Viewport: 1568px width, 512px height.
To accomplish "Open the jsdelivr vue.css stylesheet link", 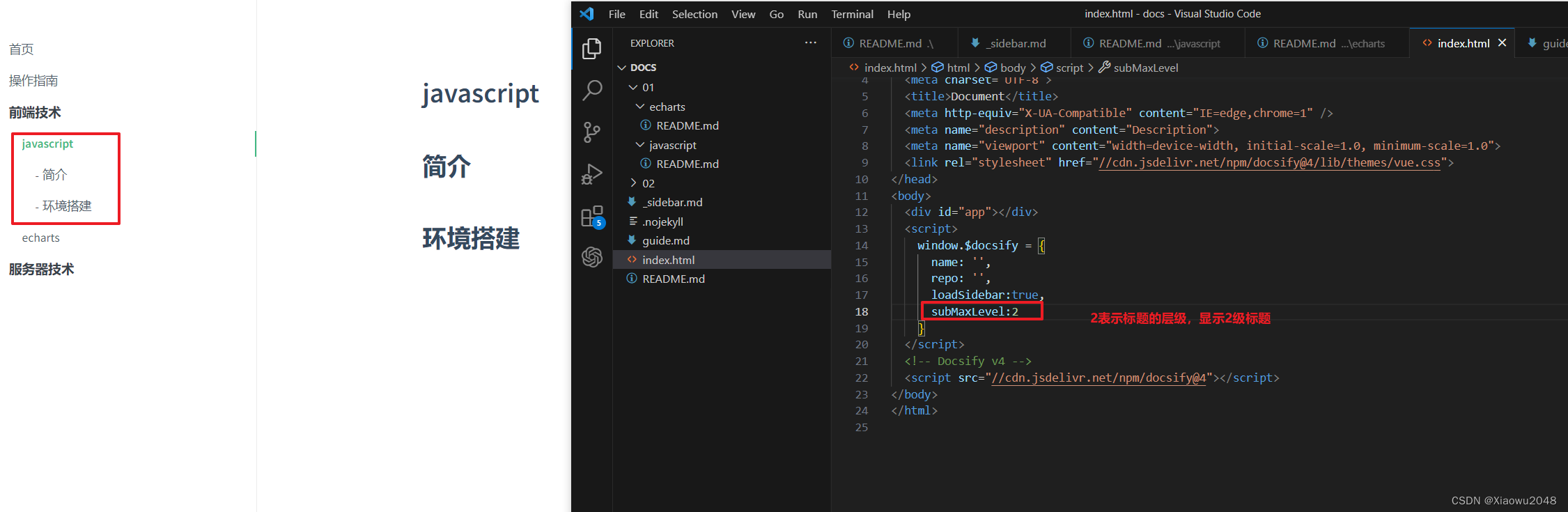I will (x=1269, y=163).
